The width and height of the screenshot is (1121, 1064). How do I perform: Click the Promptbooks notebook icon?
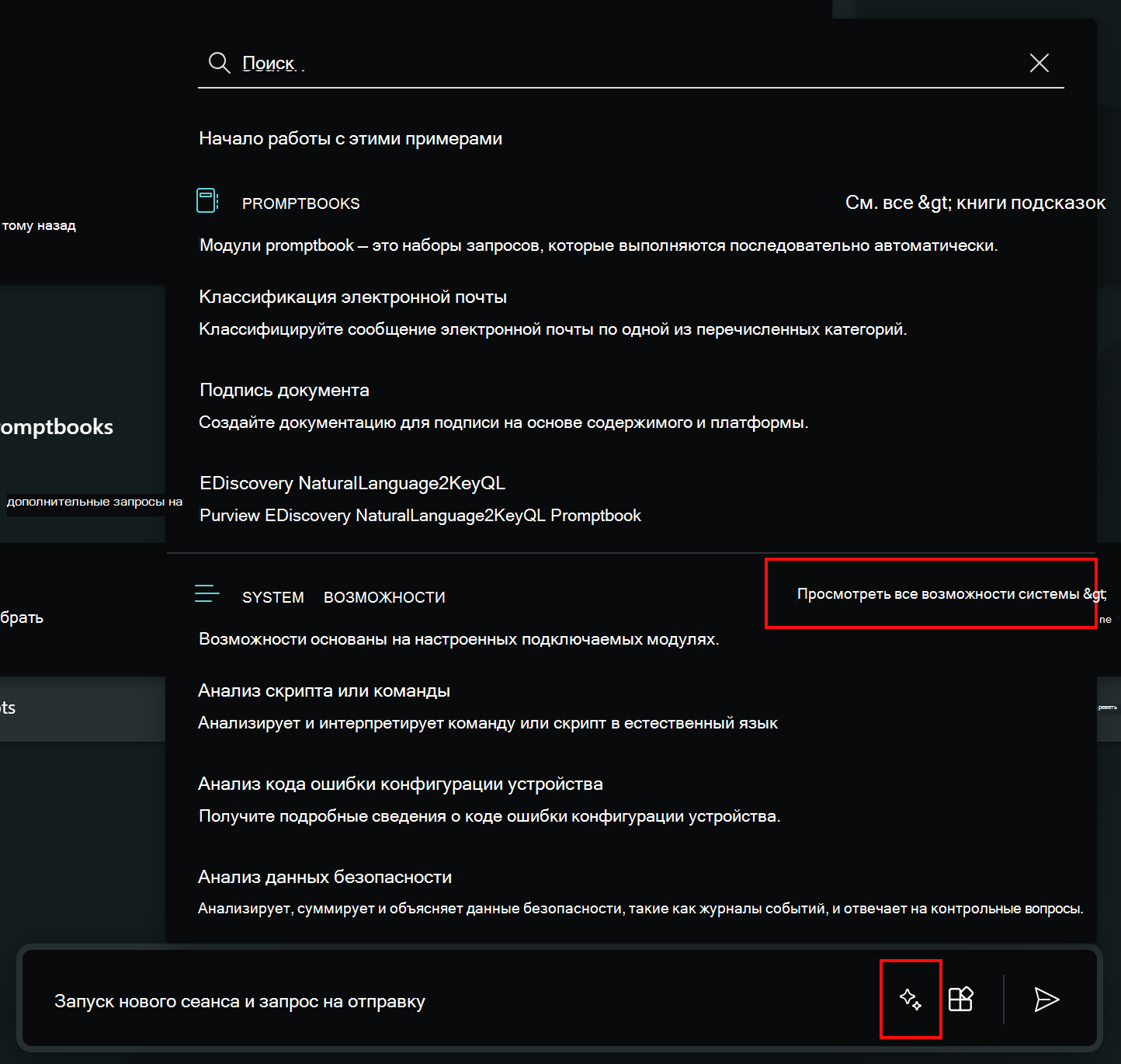(207, 201)
